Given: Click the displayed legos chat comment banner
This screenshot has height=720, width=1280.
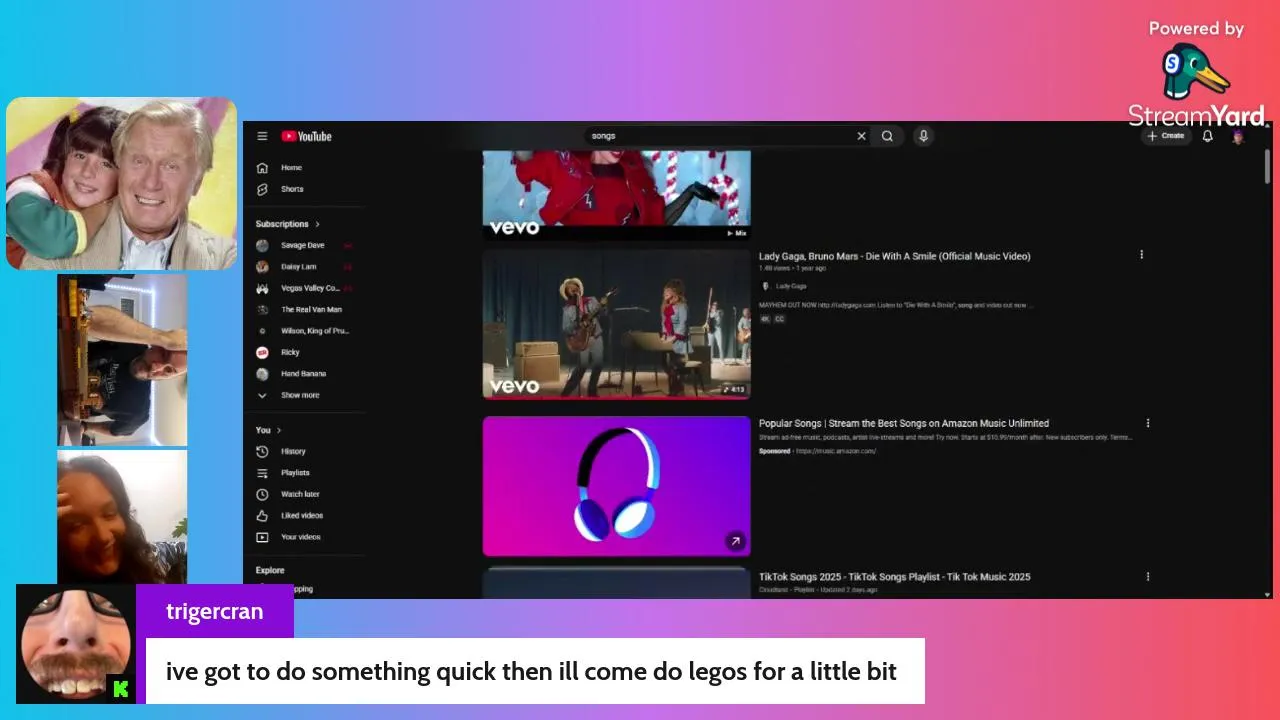Looking at the screenshot, I should (535, 671).
